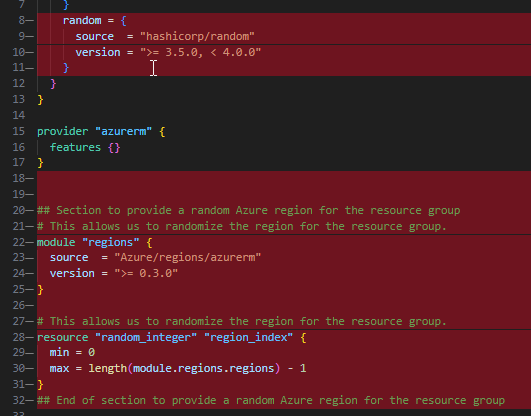Screen dimensions: 531x416
Task: Click the provider "azurerm" keyword line
Action: [101, 131]
